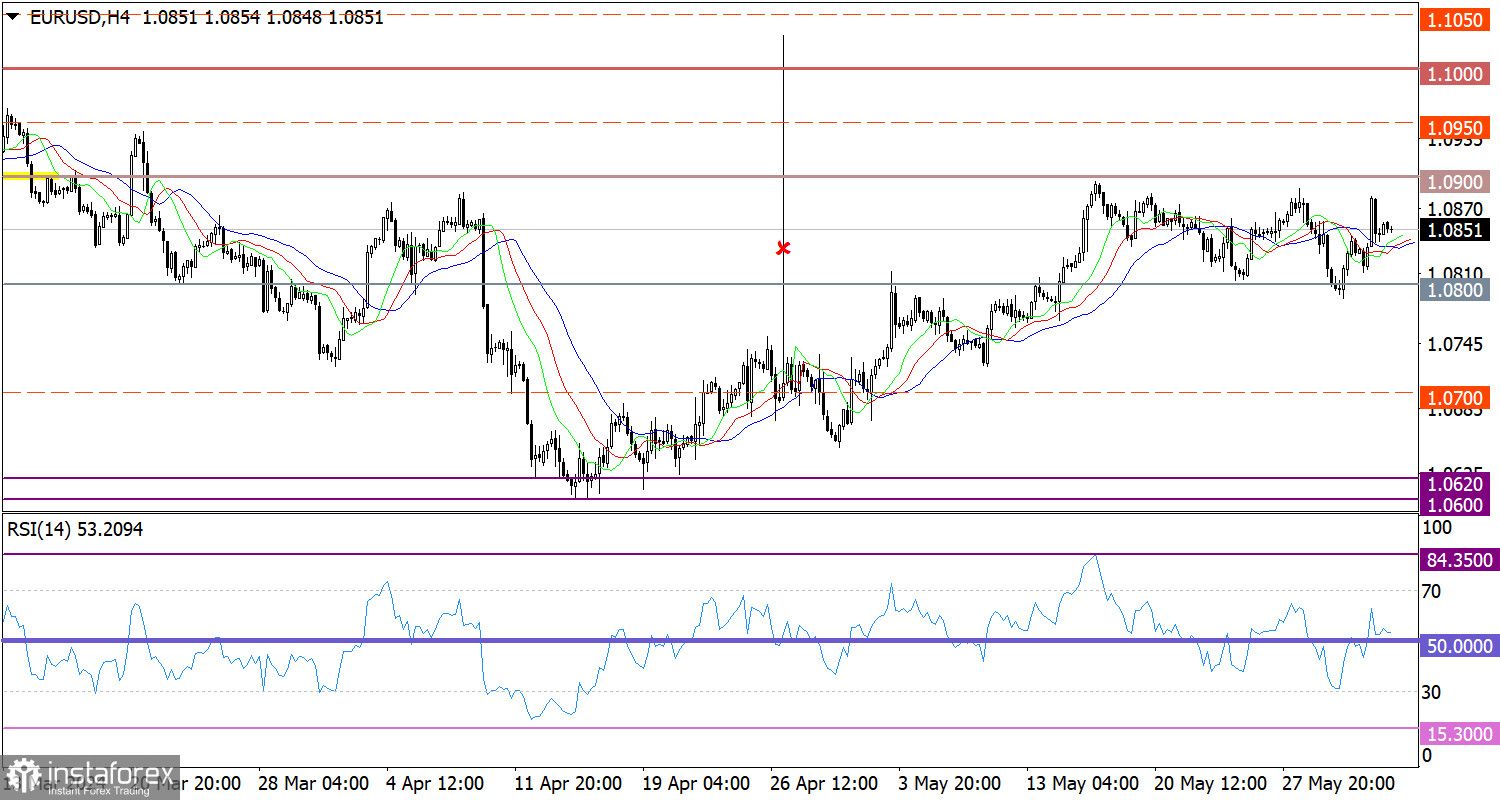Image resolution: width=1500 pixels, height=800 pixels.
Task: Click the RSI(14) 53.2094 indicator label
Action: (x=75, y=530)
